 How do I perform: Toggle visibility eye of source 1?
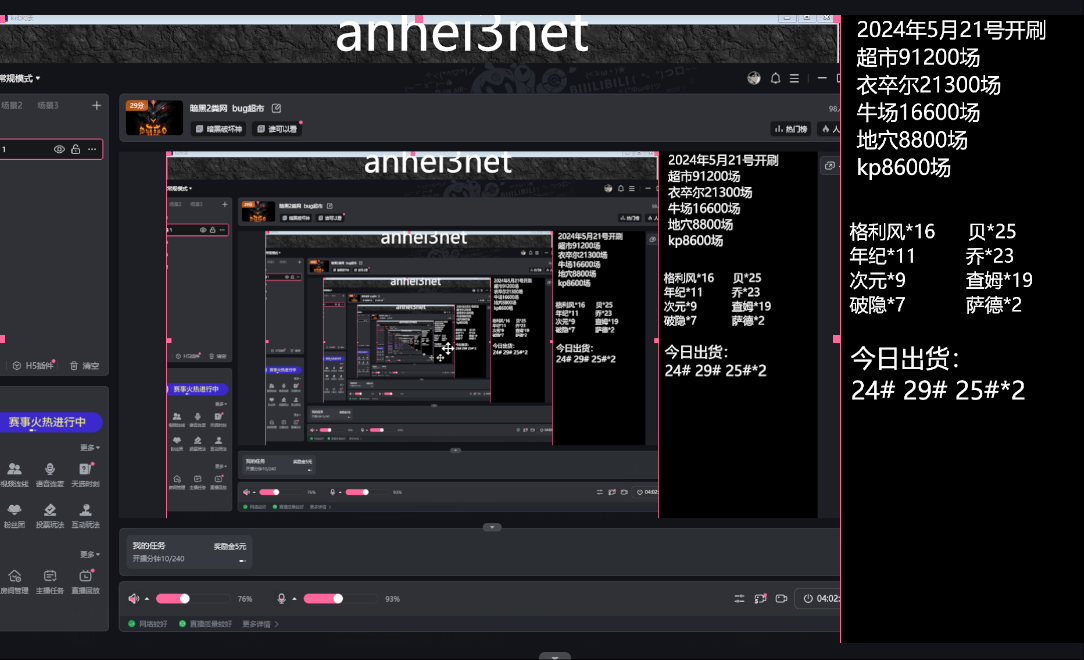pyautogui.click(x=59, y=149)
